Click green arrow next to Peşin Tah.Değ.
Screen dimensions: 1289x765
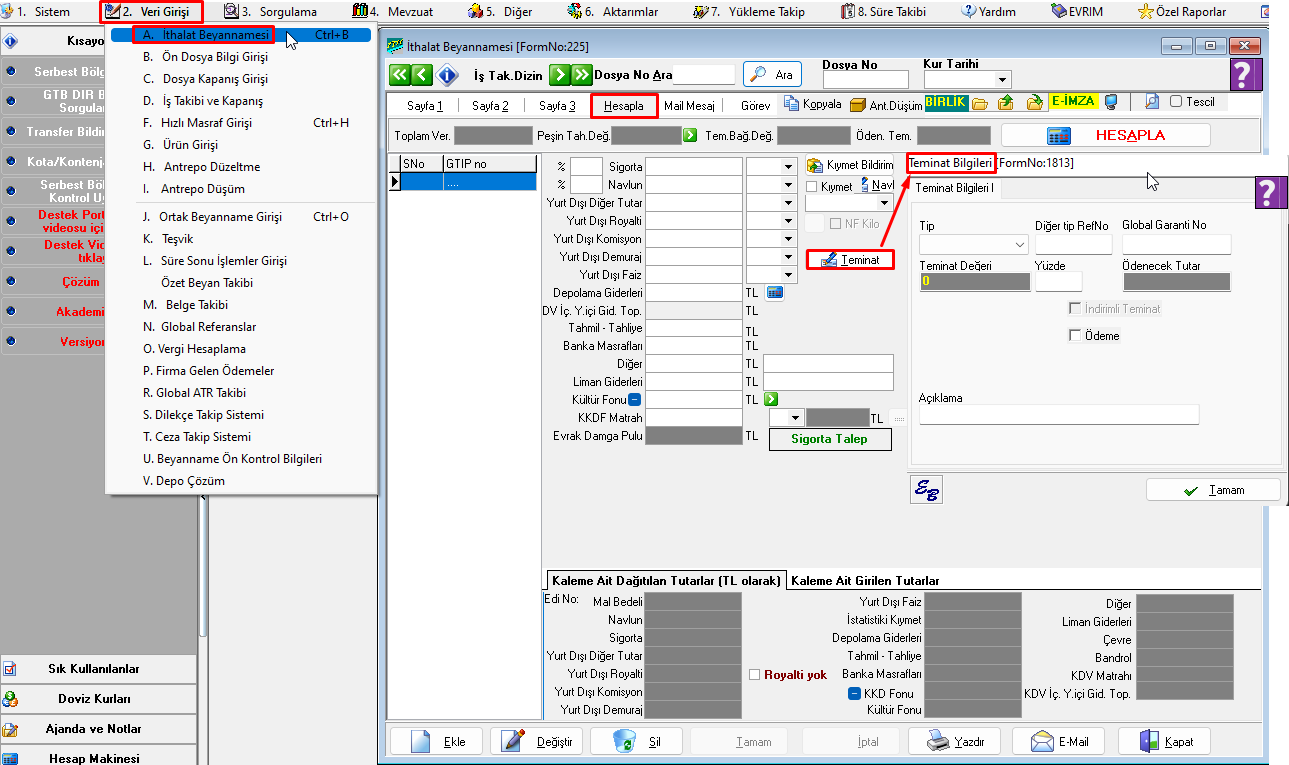coord(690,135)
